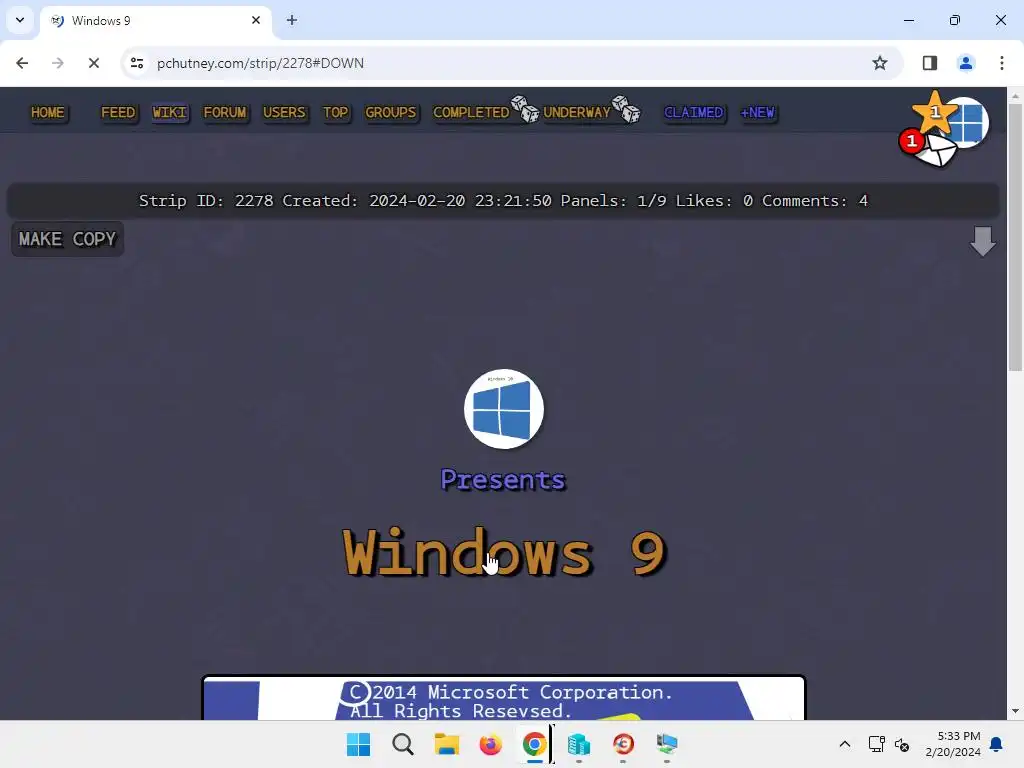1024x768 pixels.
Task: Jump down with the gray arrow
Action: coord(982,242)
